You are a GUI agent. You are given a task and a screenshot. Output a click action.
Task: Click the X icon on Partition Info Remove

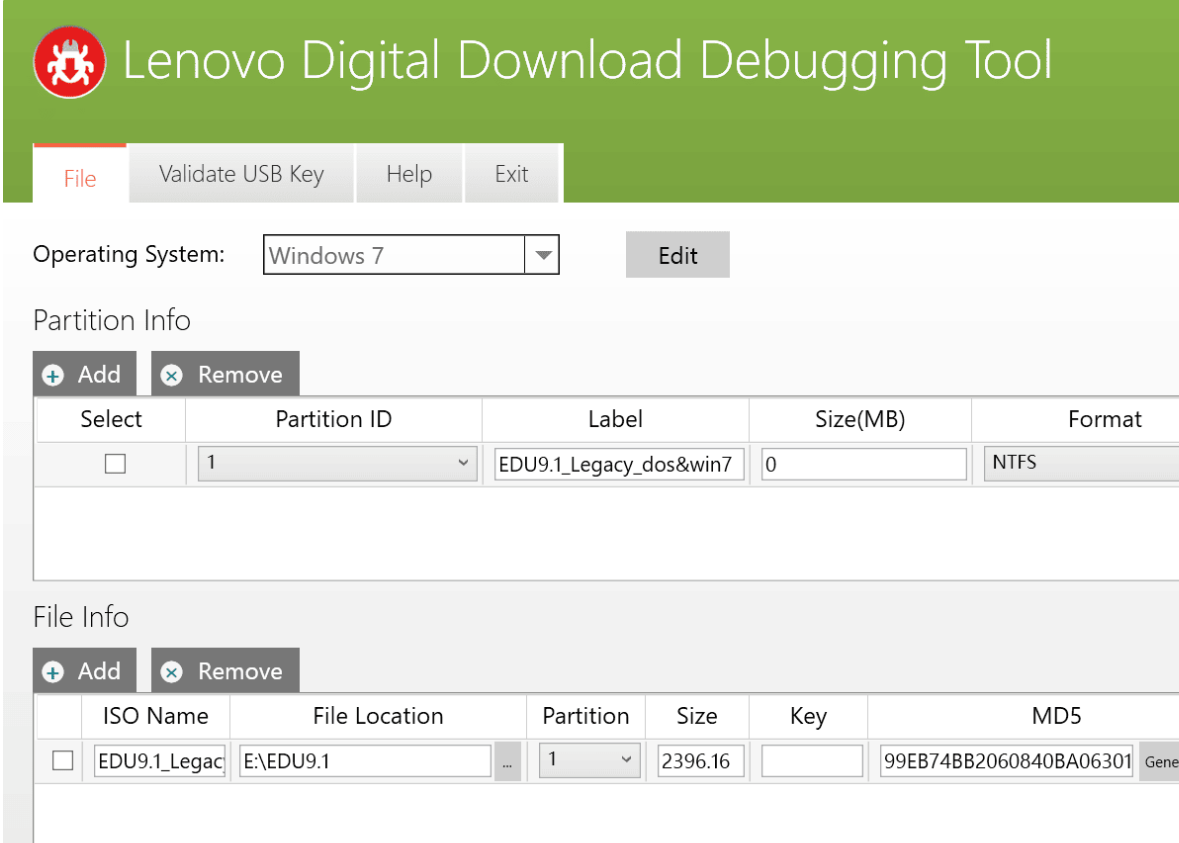pos(171,375)
